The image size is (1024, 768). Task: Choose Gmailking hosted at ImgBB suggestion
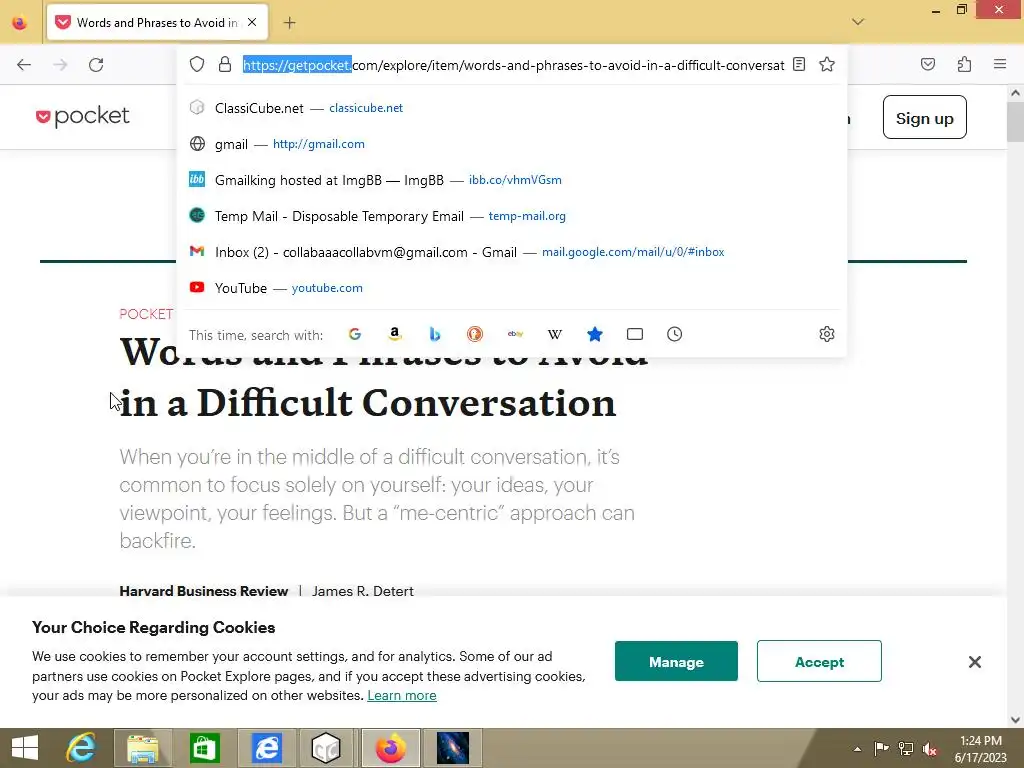[x=512, y=180]
